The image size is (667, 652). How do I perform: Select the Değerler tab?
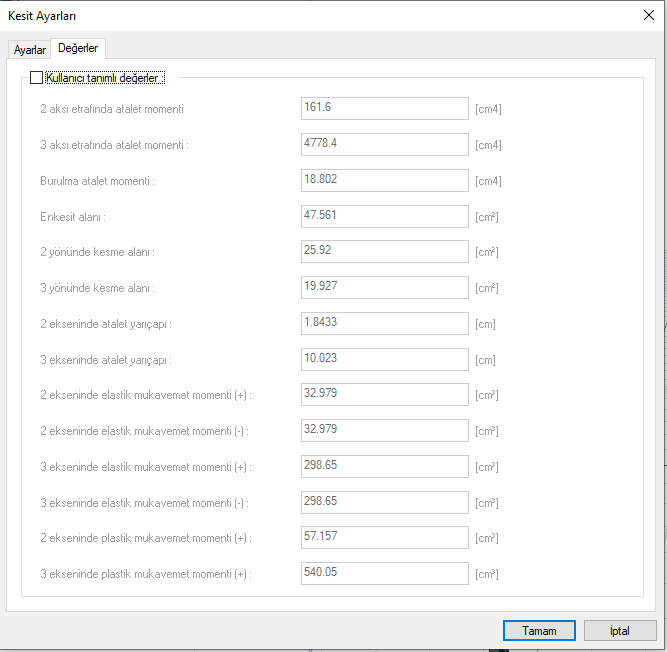pos(78,48)
